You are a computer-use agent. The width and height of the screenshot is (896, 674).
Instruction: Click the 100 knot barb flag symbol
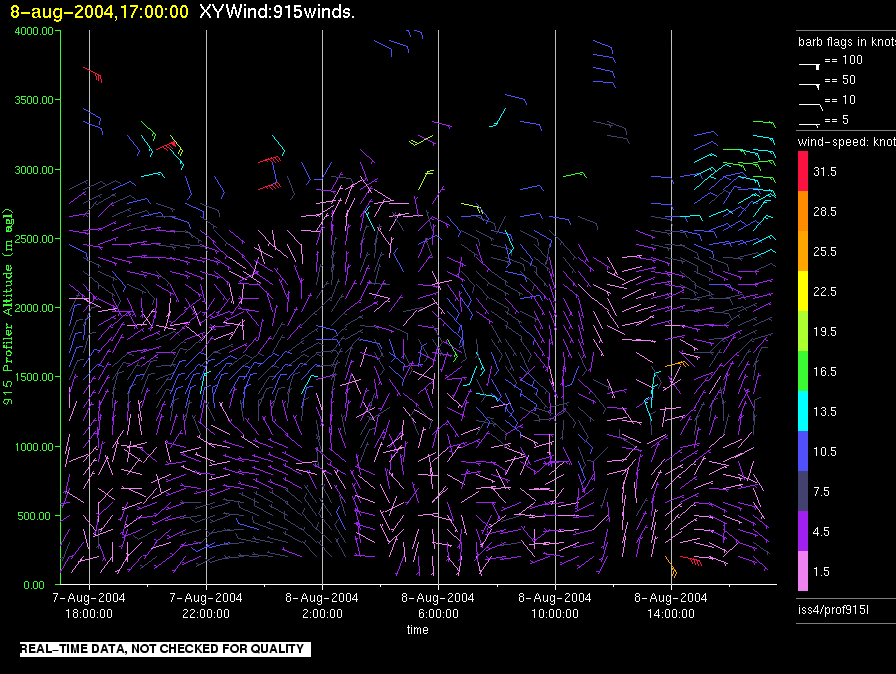coord(810,66)
